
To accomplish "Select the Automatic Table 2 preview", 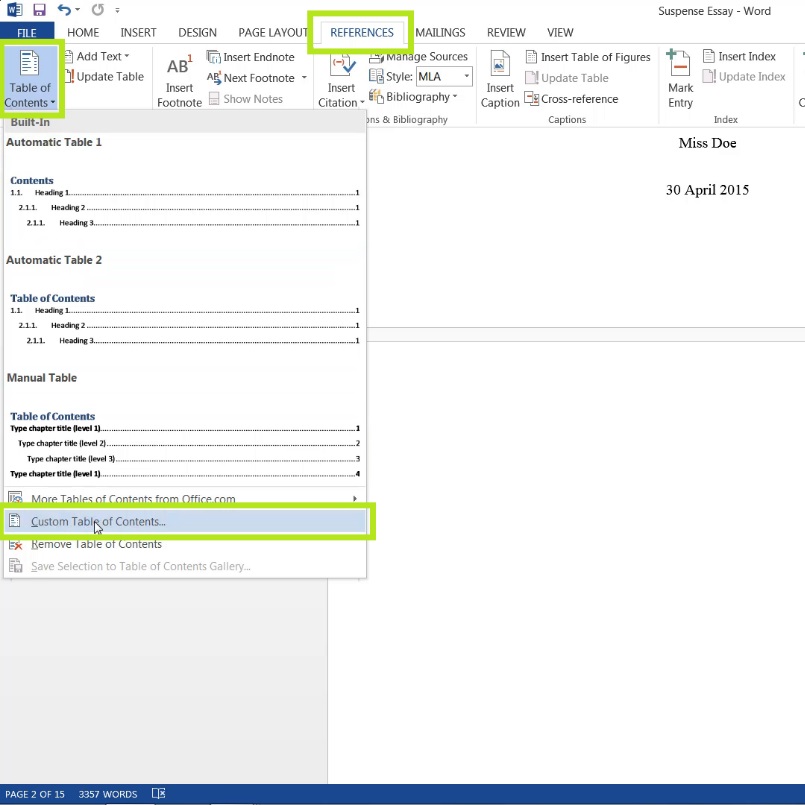I will coord(184,309).
